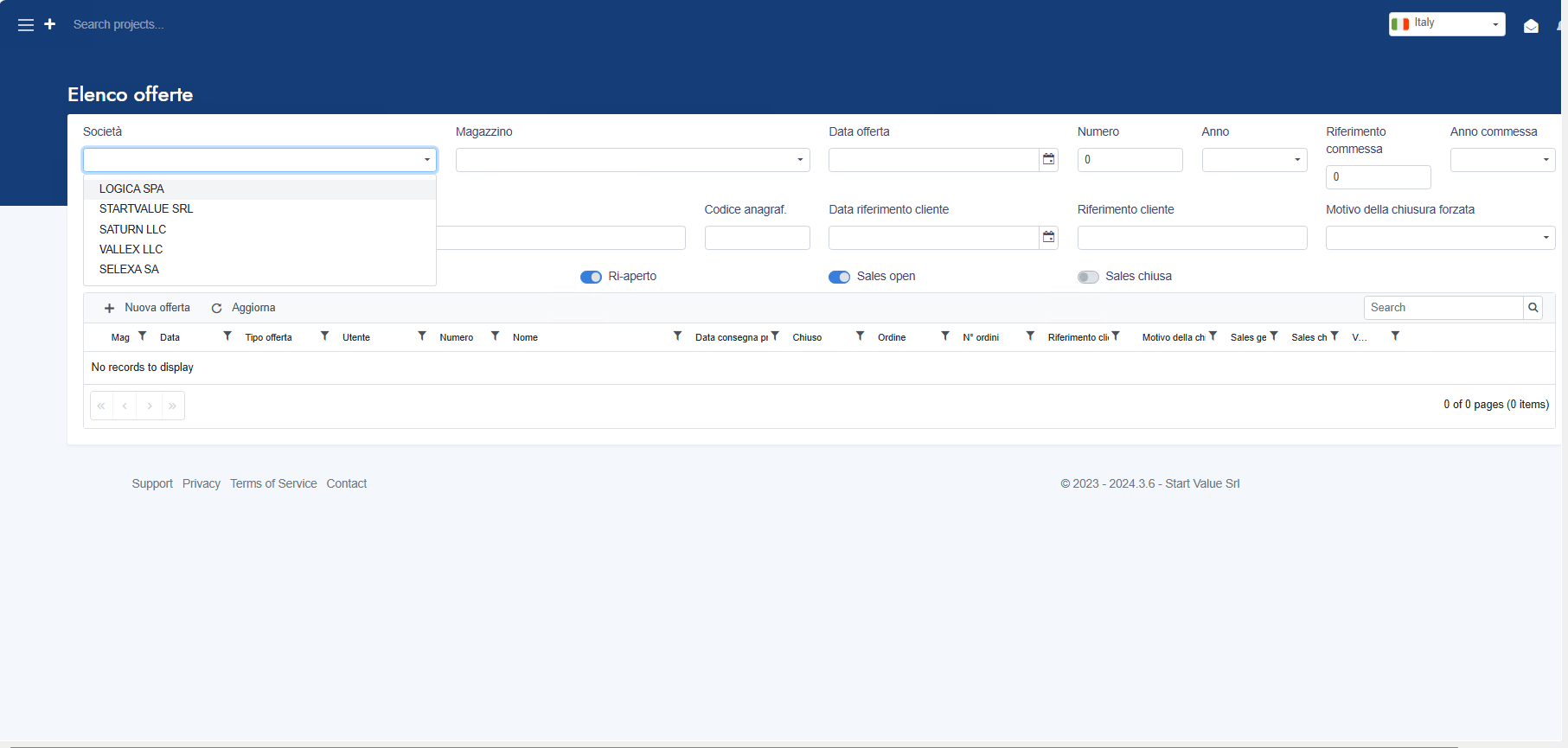Screen dimensions: 1568x748
Task: Filter the Sales ge column
Action: click(1274, 336)
